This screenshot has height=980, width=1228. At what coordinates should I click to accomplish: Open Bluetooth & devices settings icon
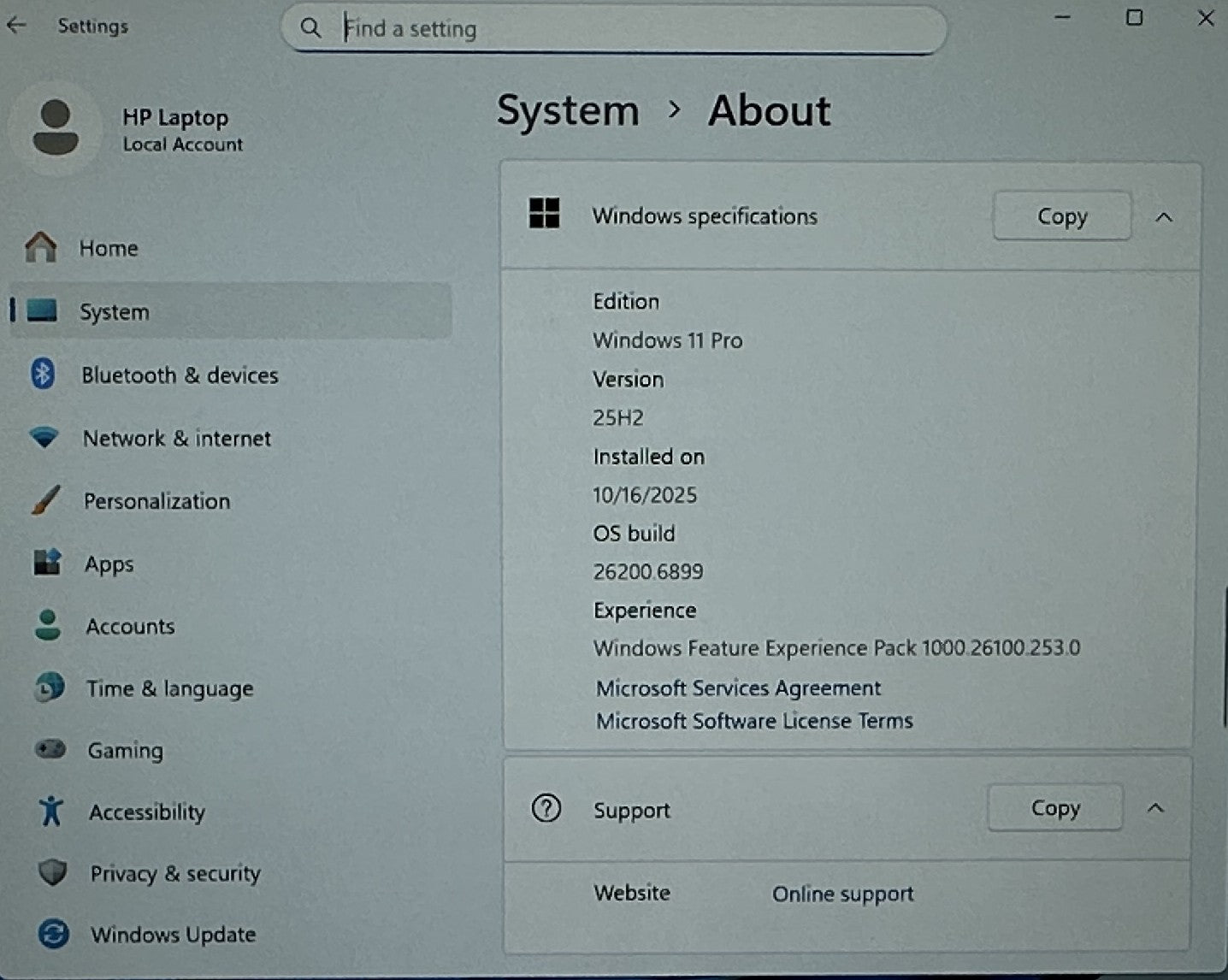43,375
